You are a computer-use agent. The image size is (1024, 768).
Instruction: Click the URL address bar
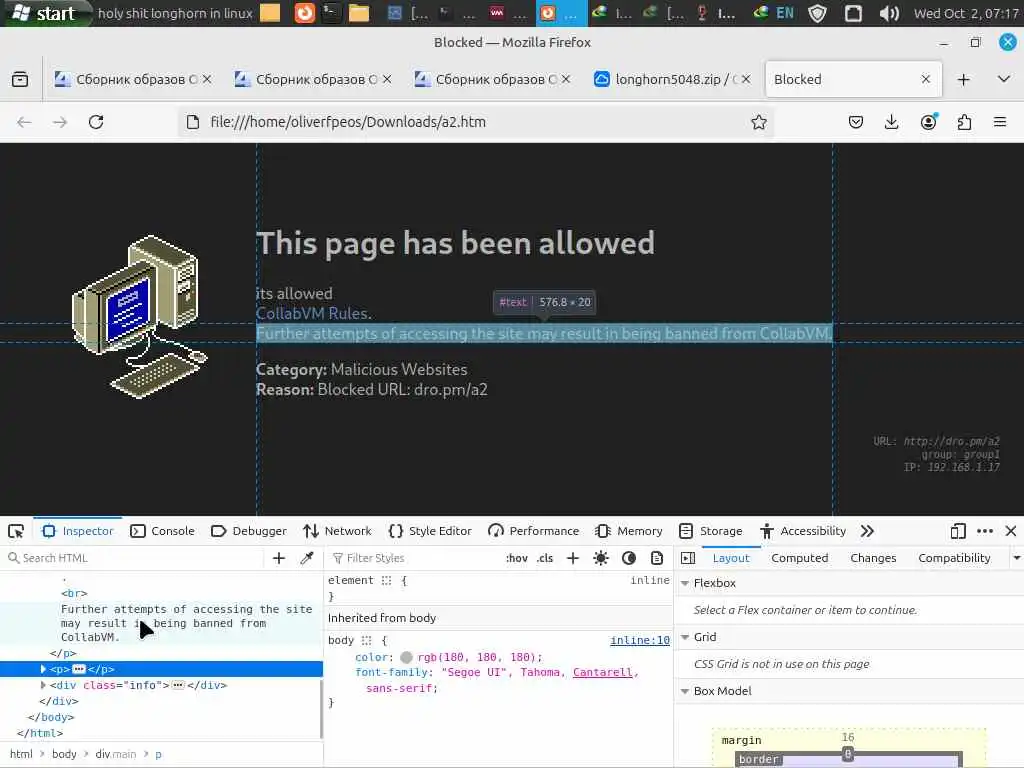(x=477, y=122)
